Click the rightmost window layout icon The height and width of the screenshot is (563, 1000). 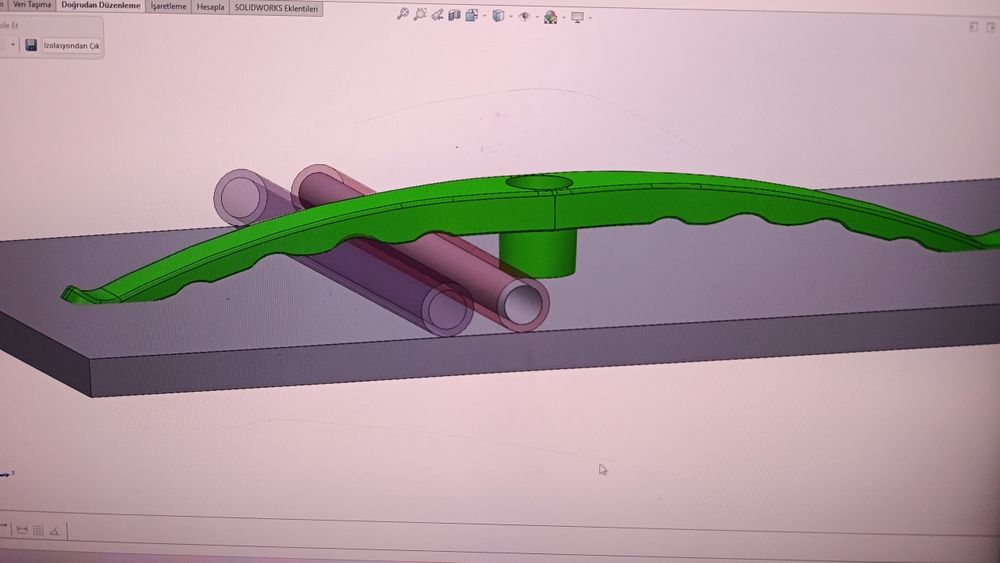(x=990, y=27)
